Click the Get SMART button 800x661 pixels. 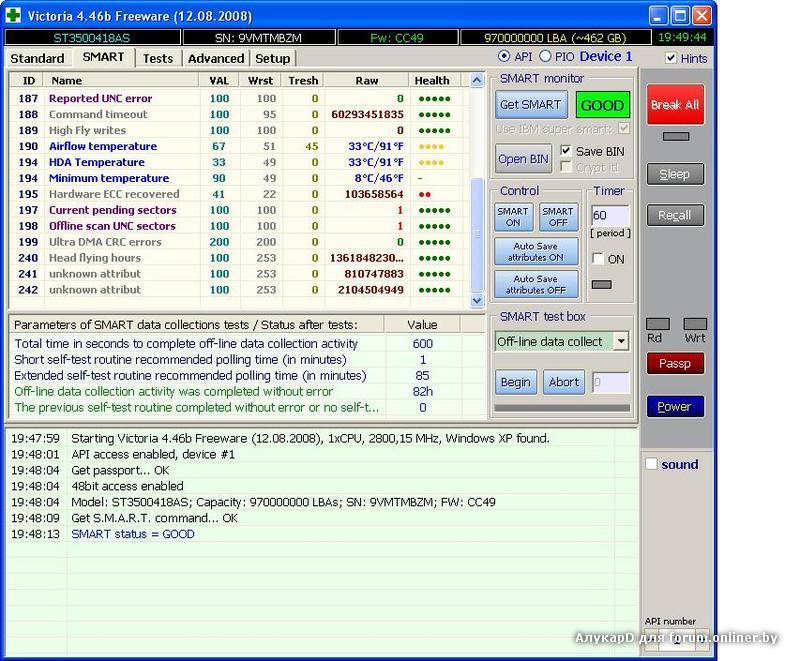(531, 105)
